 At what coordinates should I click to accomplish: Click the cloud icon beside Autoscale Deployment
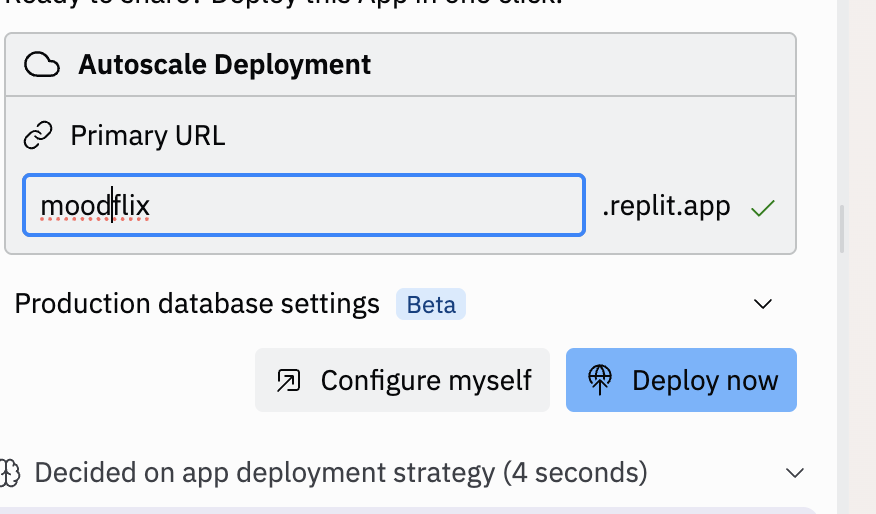(42, 65)
